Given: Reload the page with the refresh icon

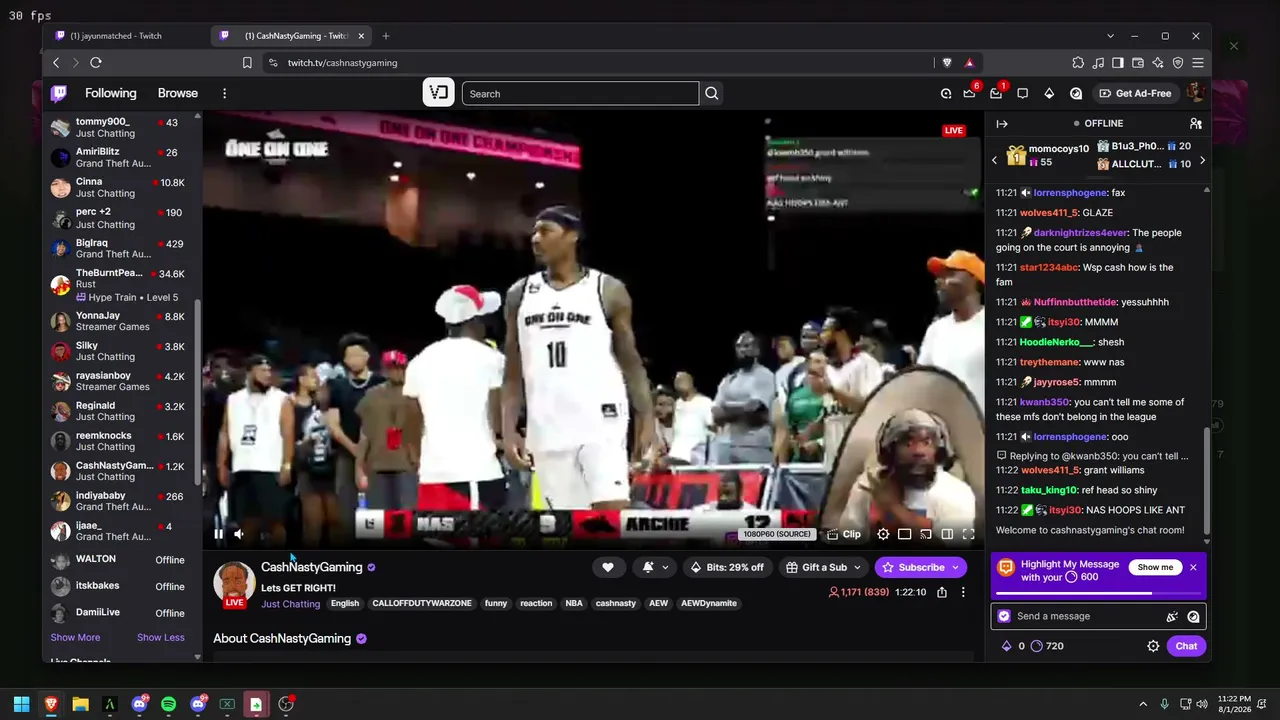Looking at the screenshot, I should pos(96,62).
